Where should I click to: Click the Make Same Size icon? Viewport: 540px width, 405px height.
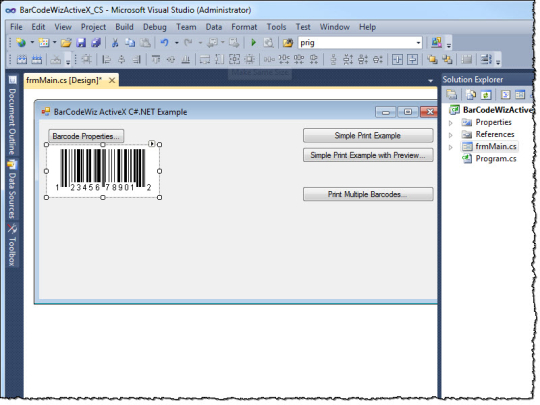(x=235, y=60)
